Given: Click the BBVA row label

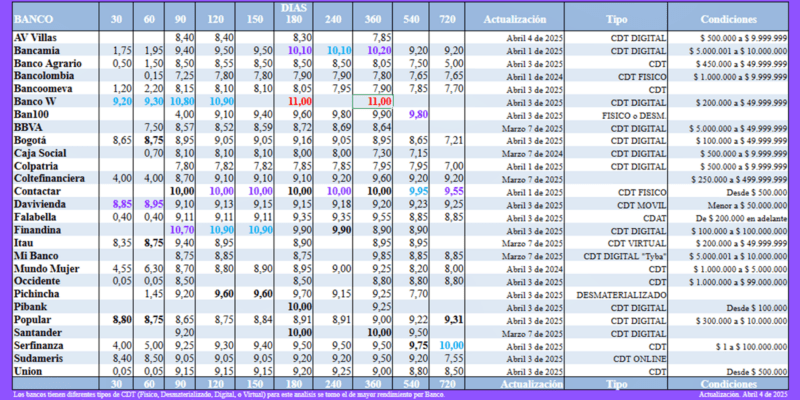Looking at the screenshot, I should click(x=28, y=128).
